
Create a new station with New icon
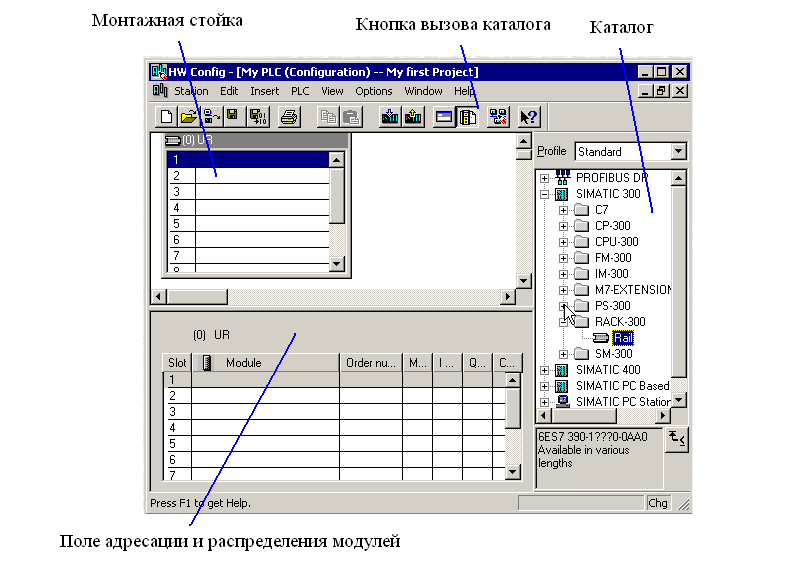(166, 117)
